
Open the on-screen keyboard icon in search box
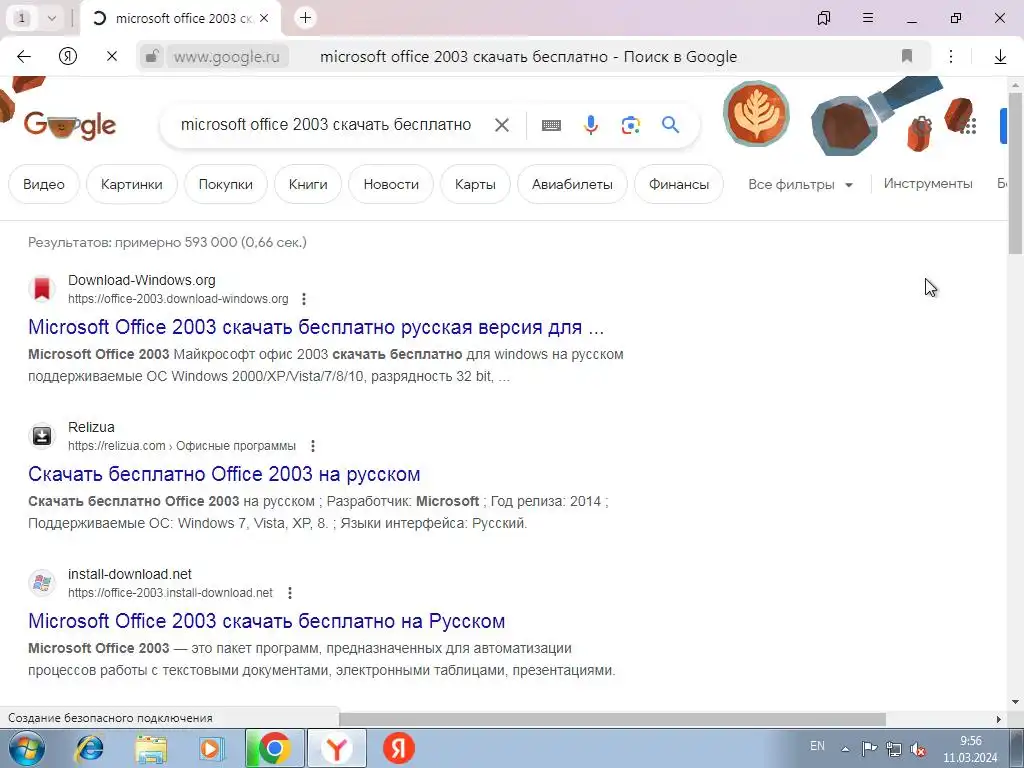[551, 125]
